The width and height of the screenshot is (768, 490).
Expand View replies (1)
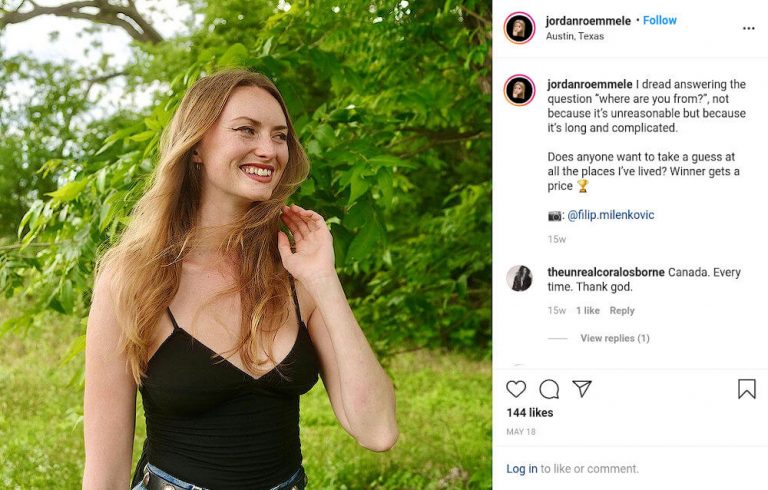coord(614,338)
